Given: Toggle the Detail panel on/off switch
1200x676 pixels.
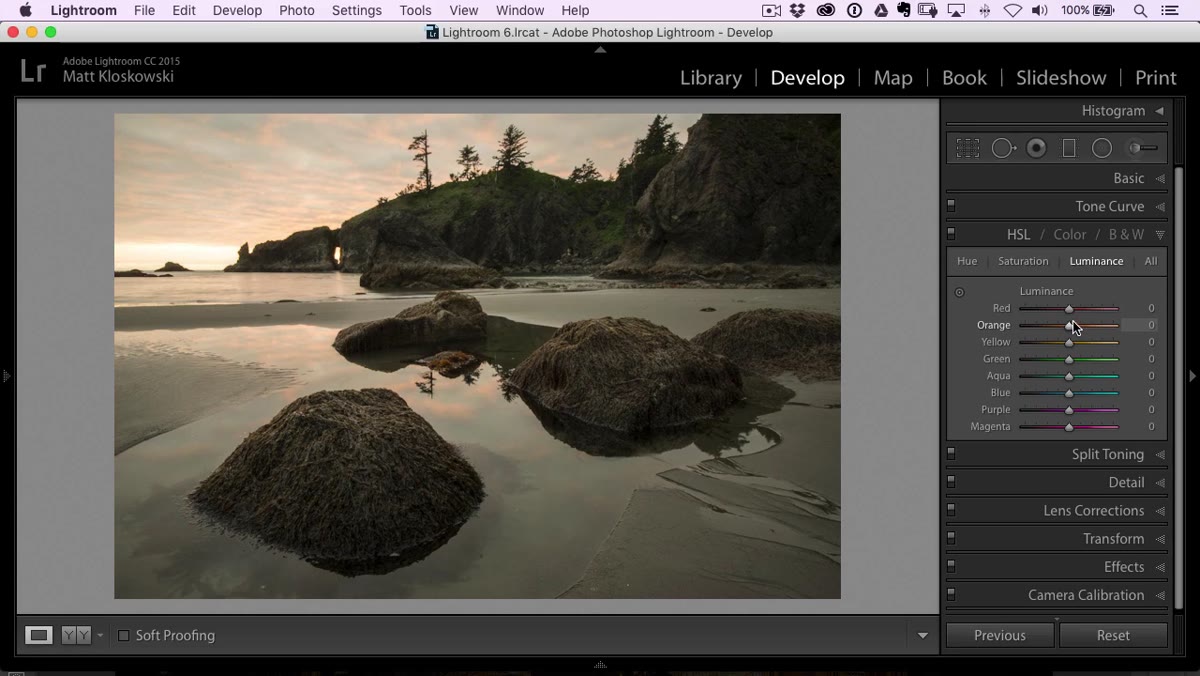Looking at the screenshot, I should [x=951, y=482].
